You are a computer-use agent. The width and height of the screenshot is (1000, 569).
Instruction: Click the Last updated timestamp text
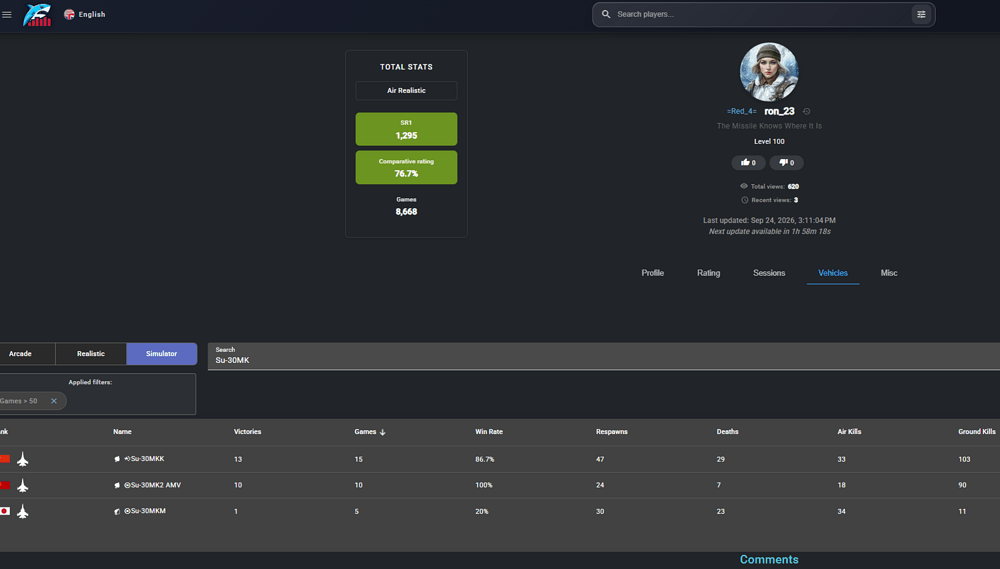click(768, 220)
